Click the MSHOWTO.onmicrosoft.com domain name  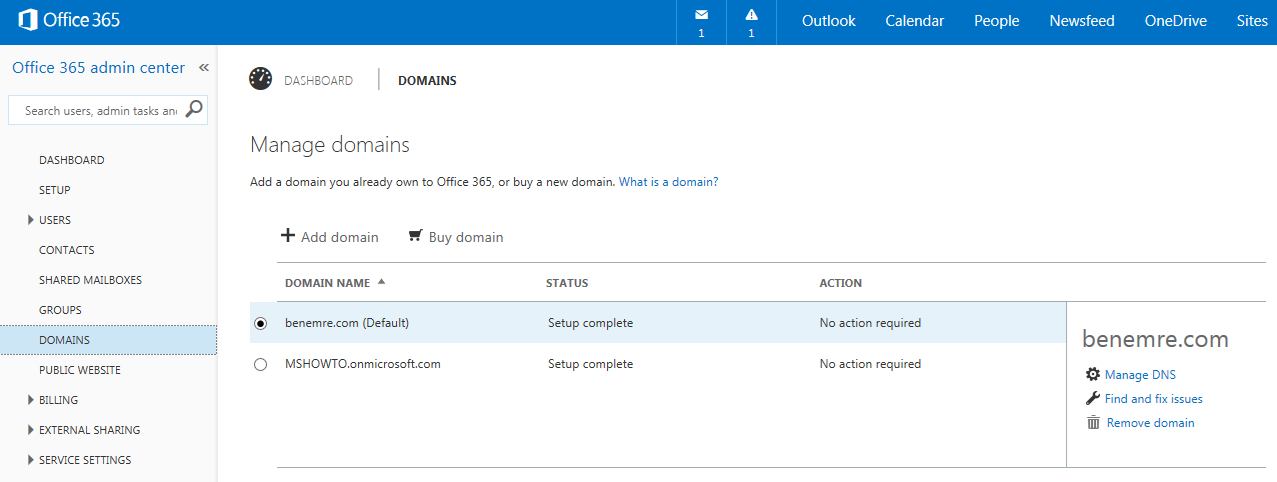(x=363, y=364)
